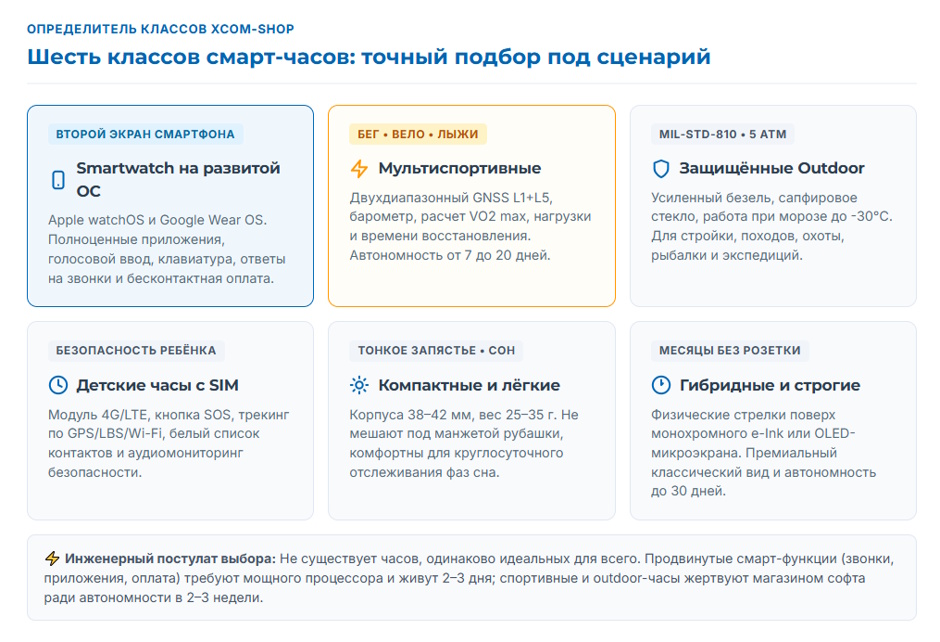This screenshot has height=642, width=940.
Task: Open the Гибридные и строгие heading
Action: pyautogui.click(x=770, y=385)
